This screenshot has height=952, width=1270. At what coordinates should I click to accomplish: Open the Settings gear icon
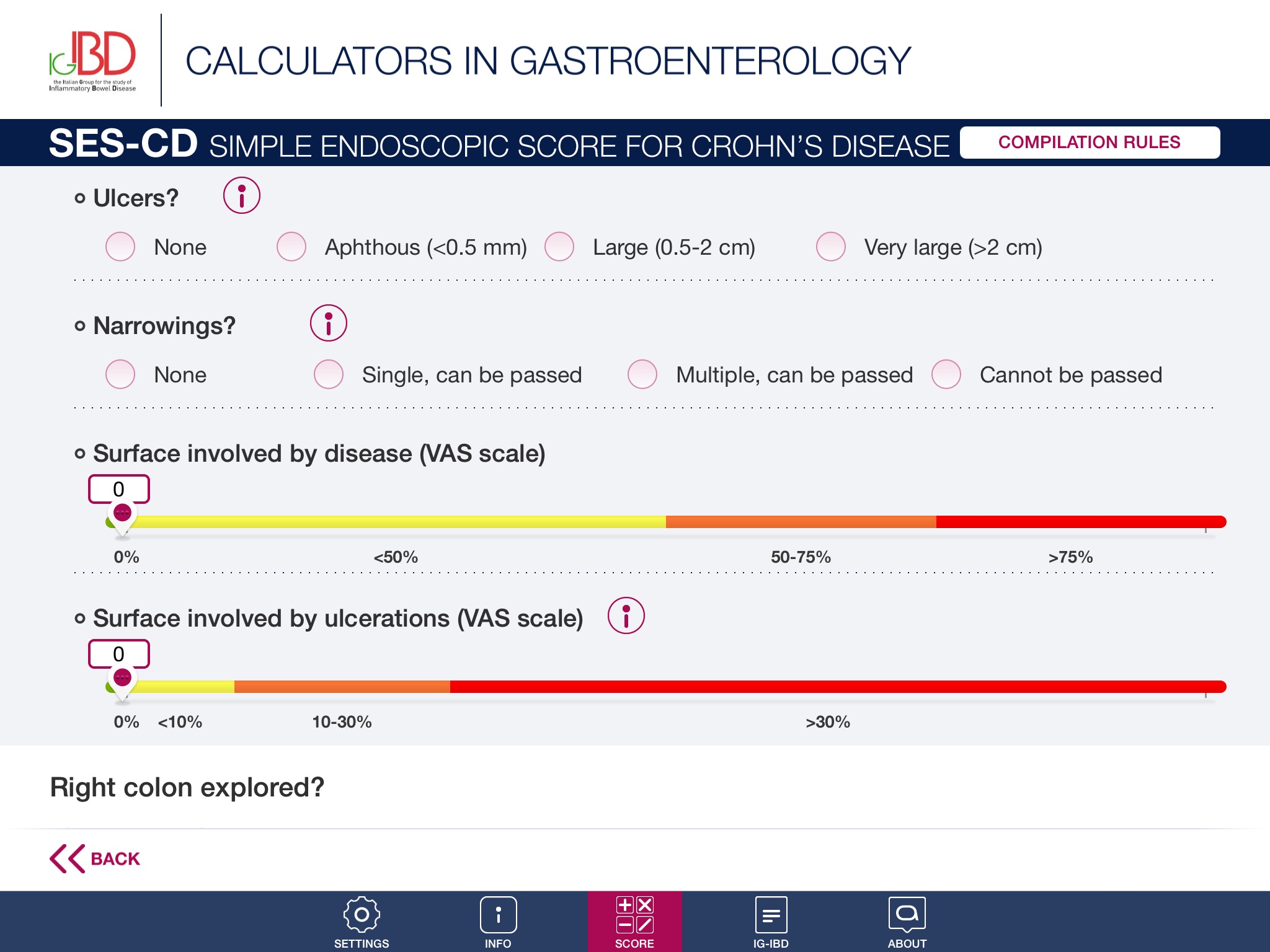point(362,915)
